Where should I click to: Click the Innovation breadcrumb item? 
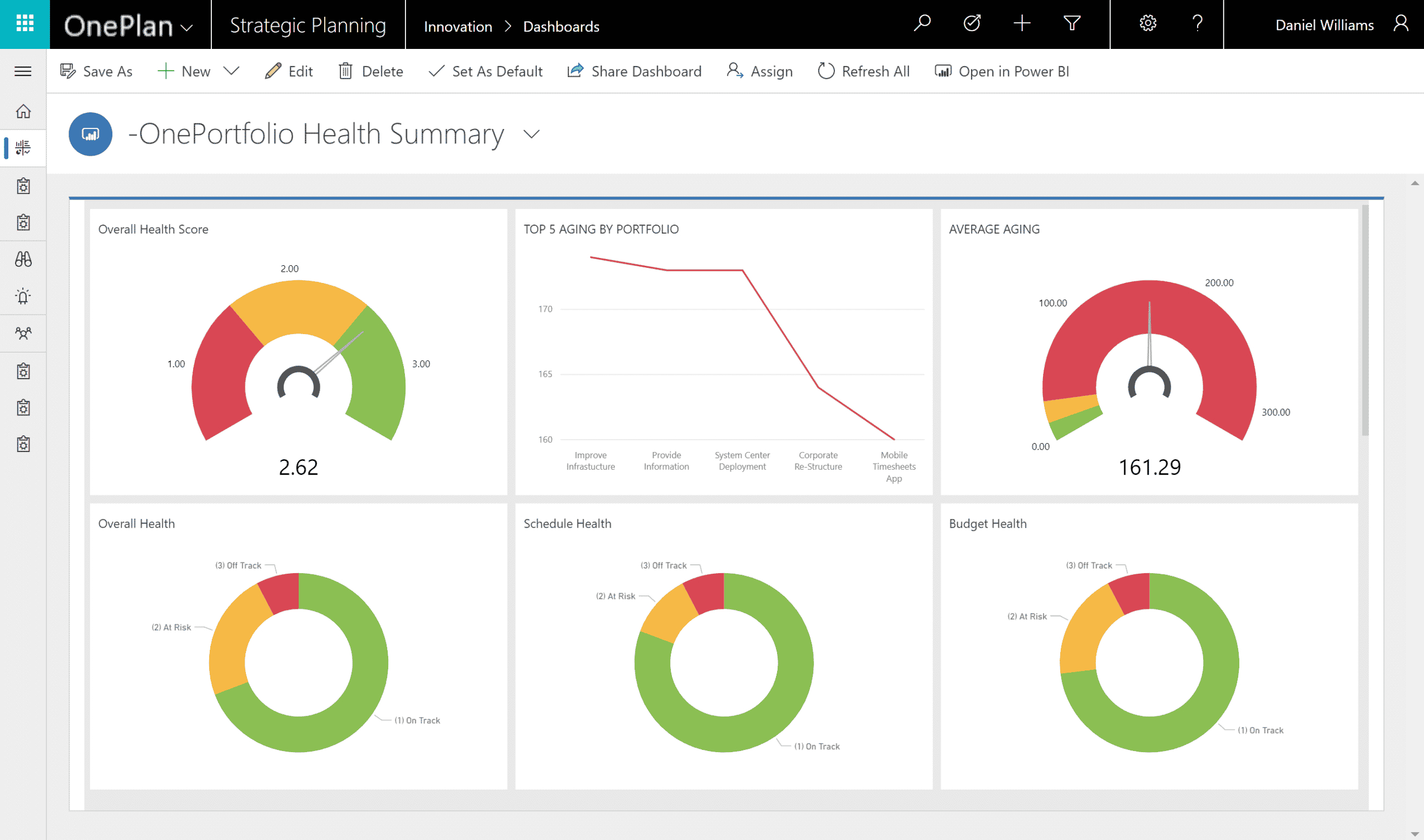(x=457, y=27)
